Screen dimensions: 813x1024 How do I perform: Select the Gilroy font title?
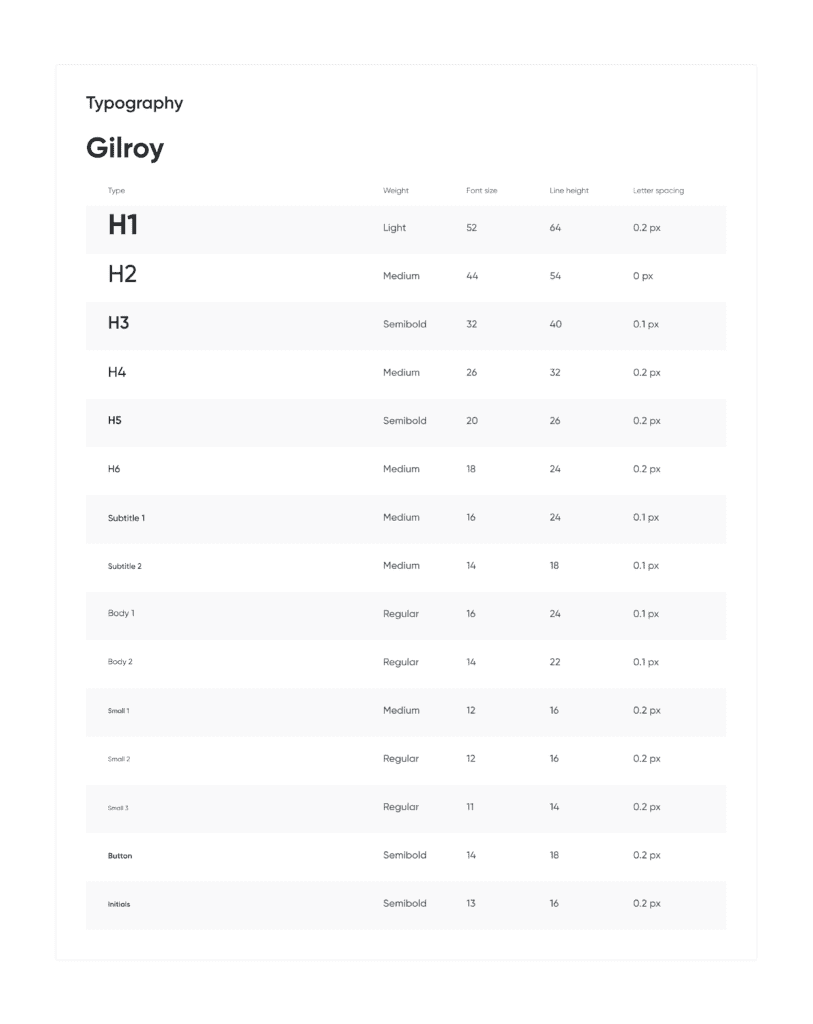tap(125, 148)
